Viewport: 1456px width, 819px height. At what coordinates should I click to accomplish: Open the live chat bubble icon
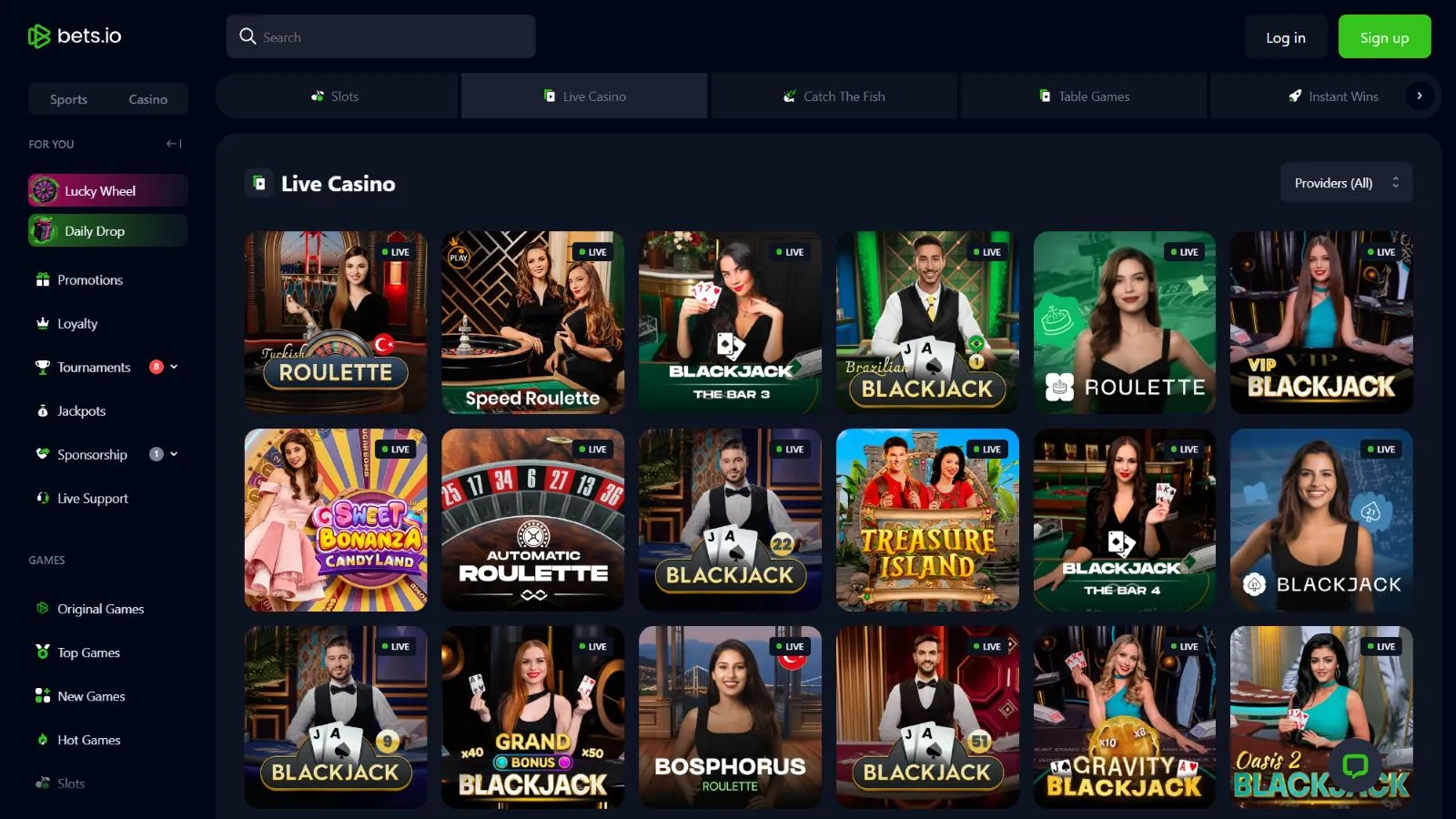(1355, 765)
